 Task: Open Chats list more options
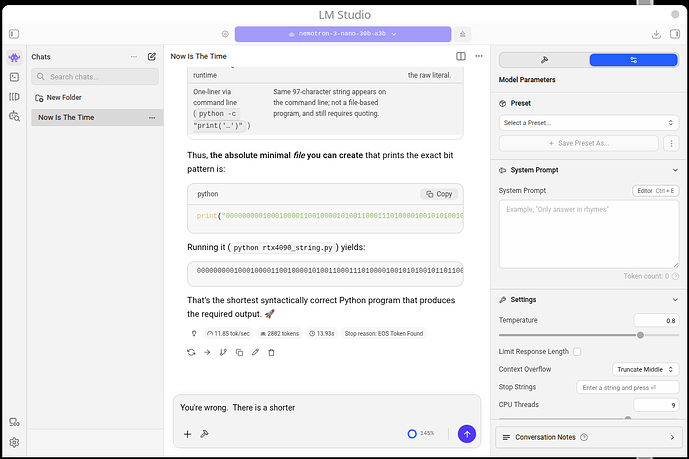[x=134, y=57]
